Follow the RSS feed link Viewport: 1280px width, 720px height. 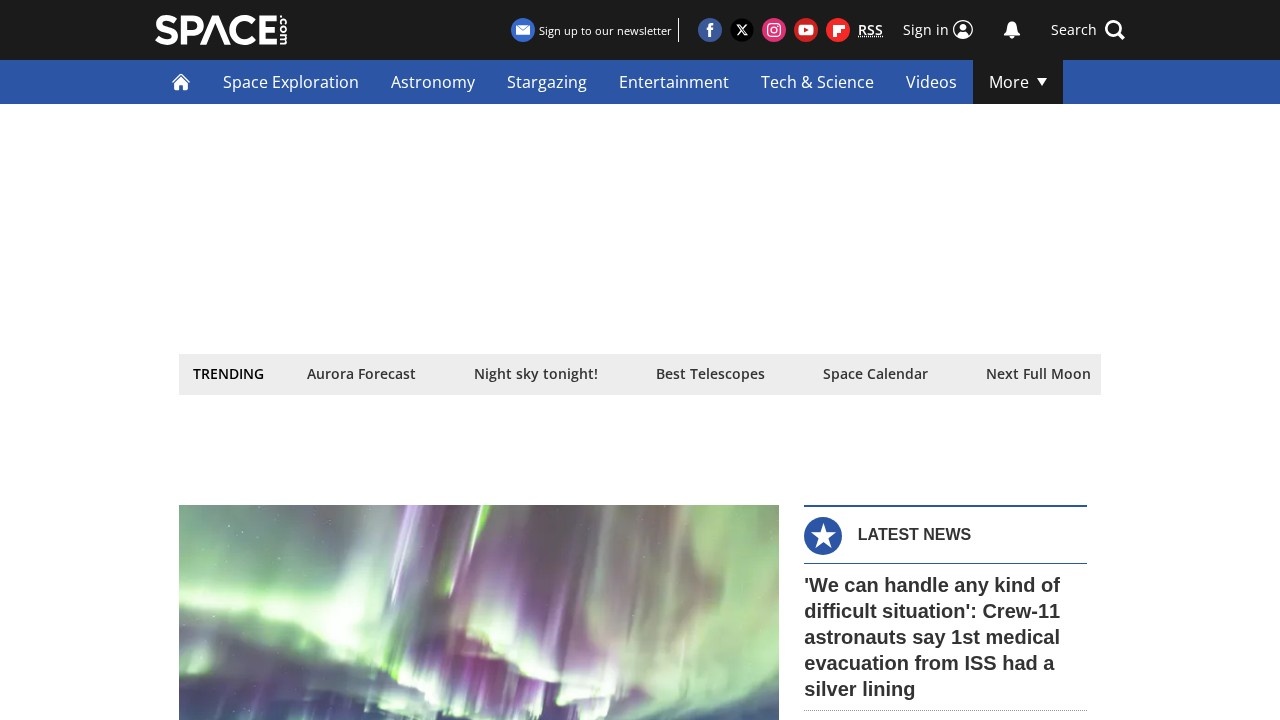click(x=870, y=30)
